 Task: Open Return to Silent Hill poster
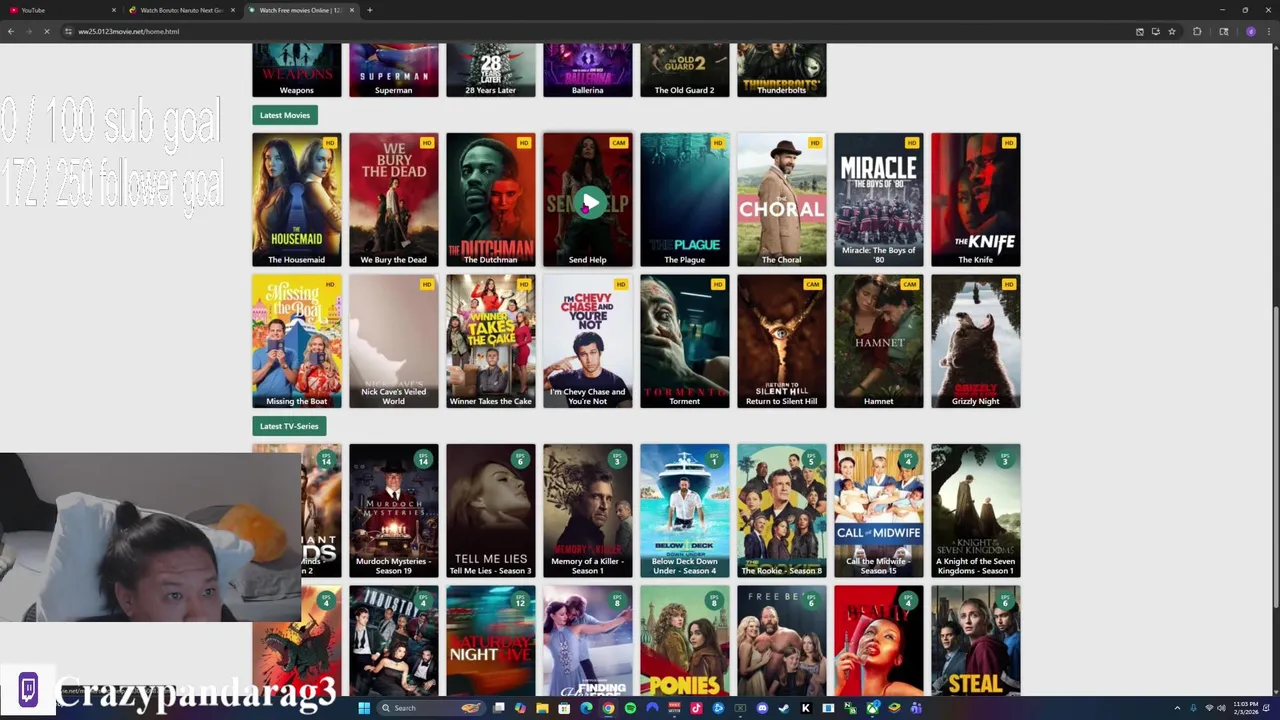782,341
